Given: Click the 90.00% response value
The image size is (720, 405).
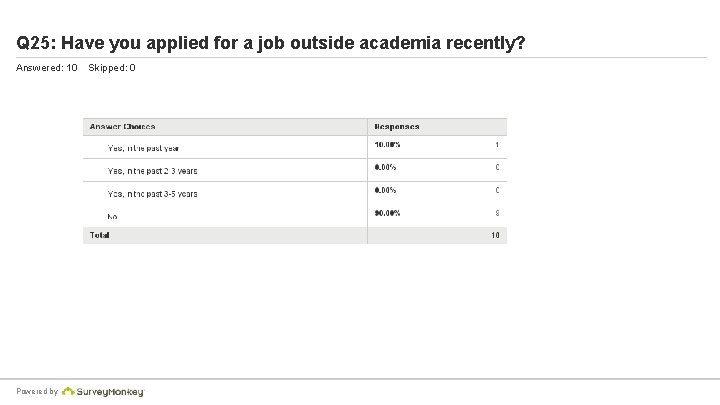Looking at the screenshot, I should click(x=387, y=213).
